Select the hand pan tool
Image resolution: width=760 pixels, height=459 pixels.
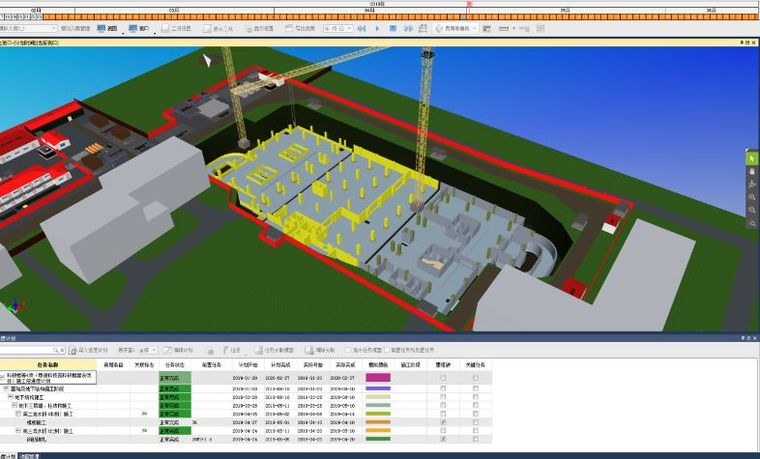pyautogui.click(x=751, y=171)
